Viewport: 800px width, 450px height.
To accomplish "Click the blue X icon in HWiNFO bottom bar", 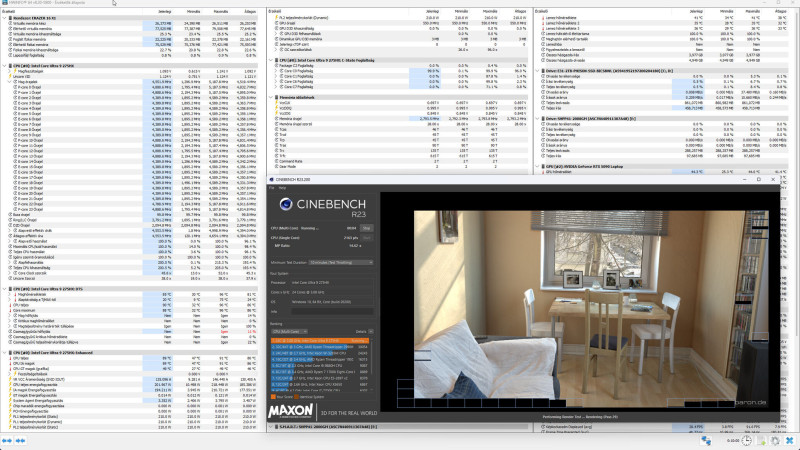I will 790,441.
